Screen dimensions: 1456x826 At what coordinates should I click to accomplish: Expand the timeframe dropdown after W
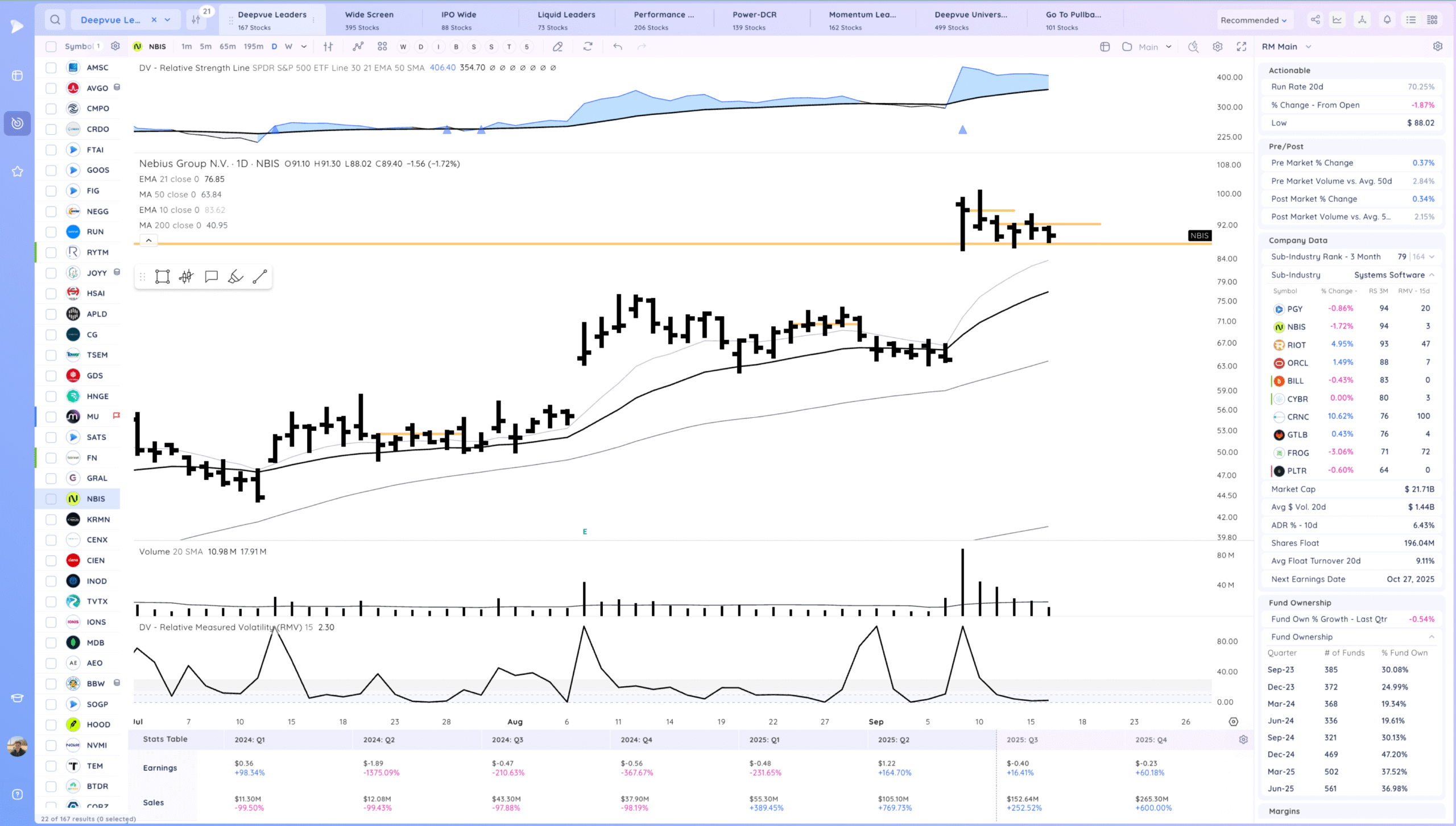click(x=304, y=47)
